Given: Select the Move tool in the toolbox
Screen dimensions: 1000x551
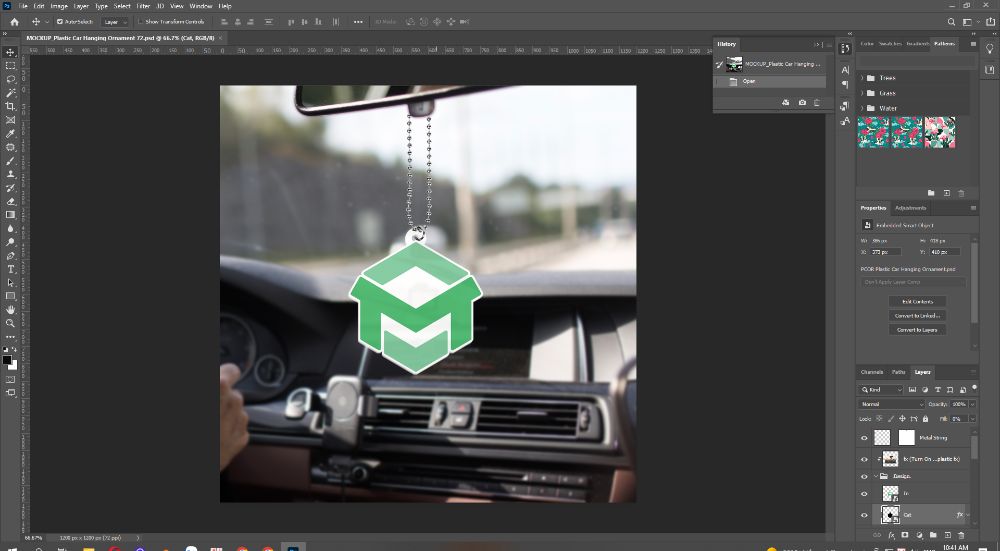Looking at the screenshot, I should [x=10, y=52].
